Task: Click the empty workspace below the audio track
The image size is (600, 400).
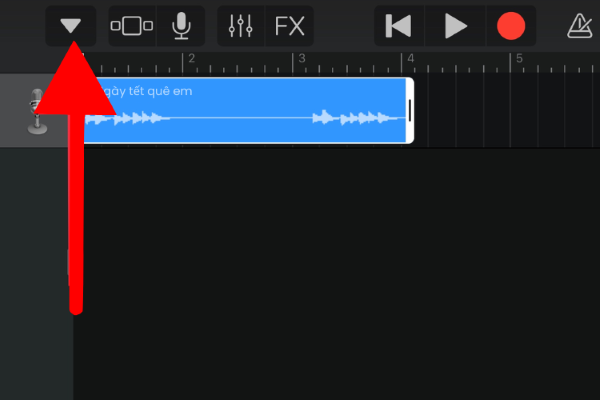Action: [x=337, y=274]
